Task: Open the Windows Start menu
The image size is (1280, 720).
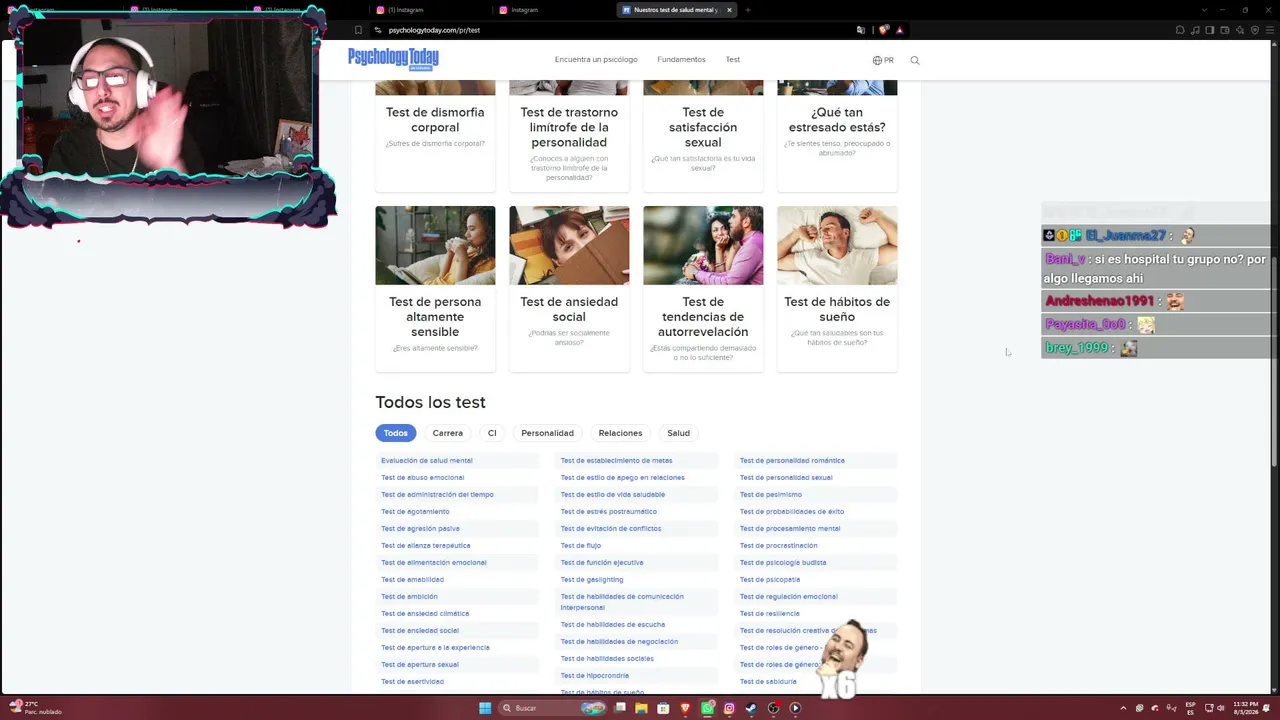Action: pos(485,708)
